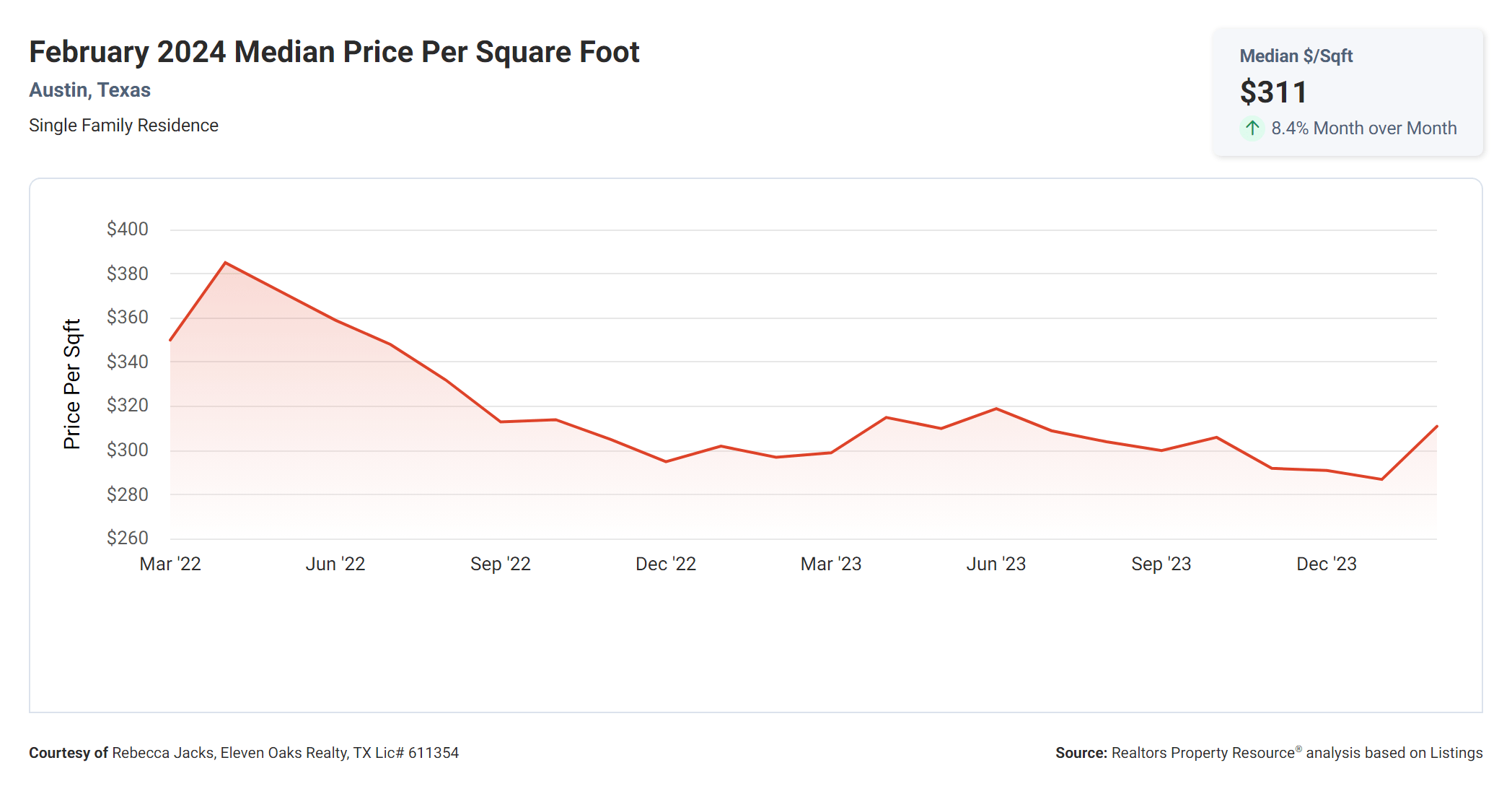1512x794 pixels.
Task: Click the Jun '23 x-axis label
Action: click(x=996, y=564)
